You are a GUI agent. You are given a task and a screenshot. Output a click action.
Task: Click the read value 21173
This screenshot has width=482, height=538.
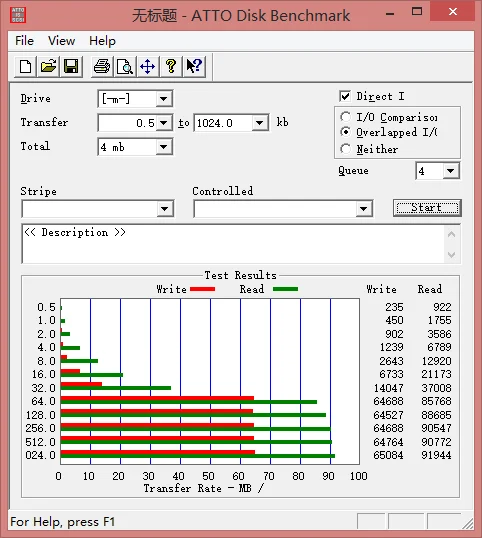click(436, 374)
